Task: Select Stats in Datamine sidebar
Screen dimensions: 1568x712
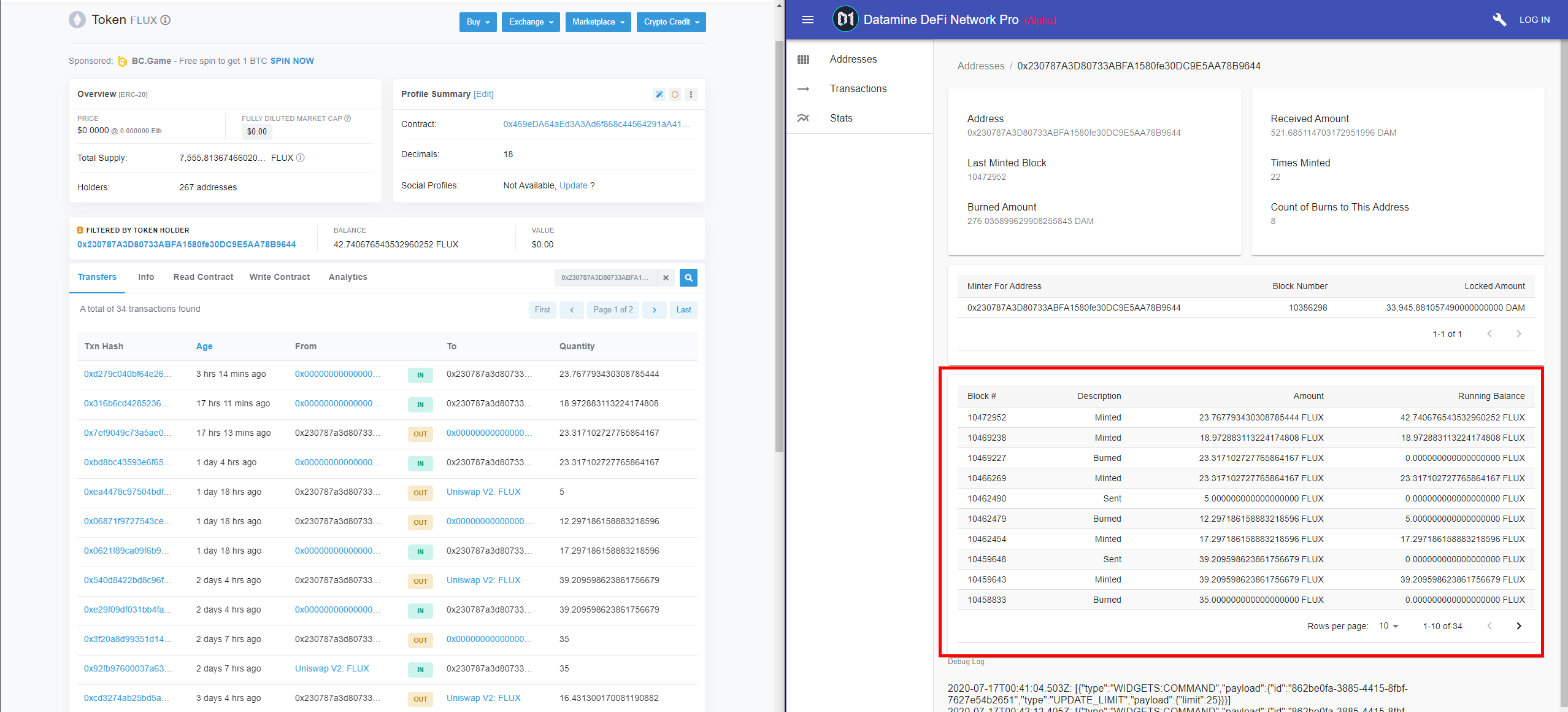Action: [859, 118]
